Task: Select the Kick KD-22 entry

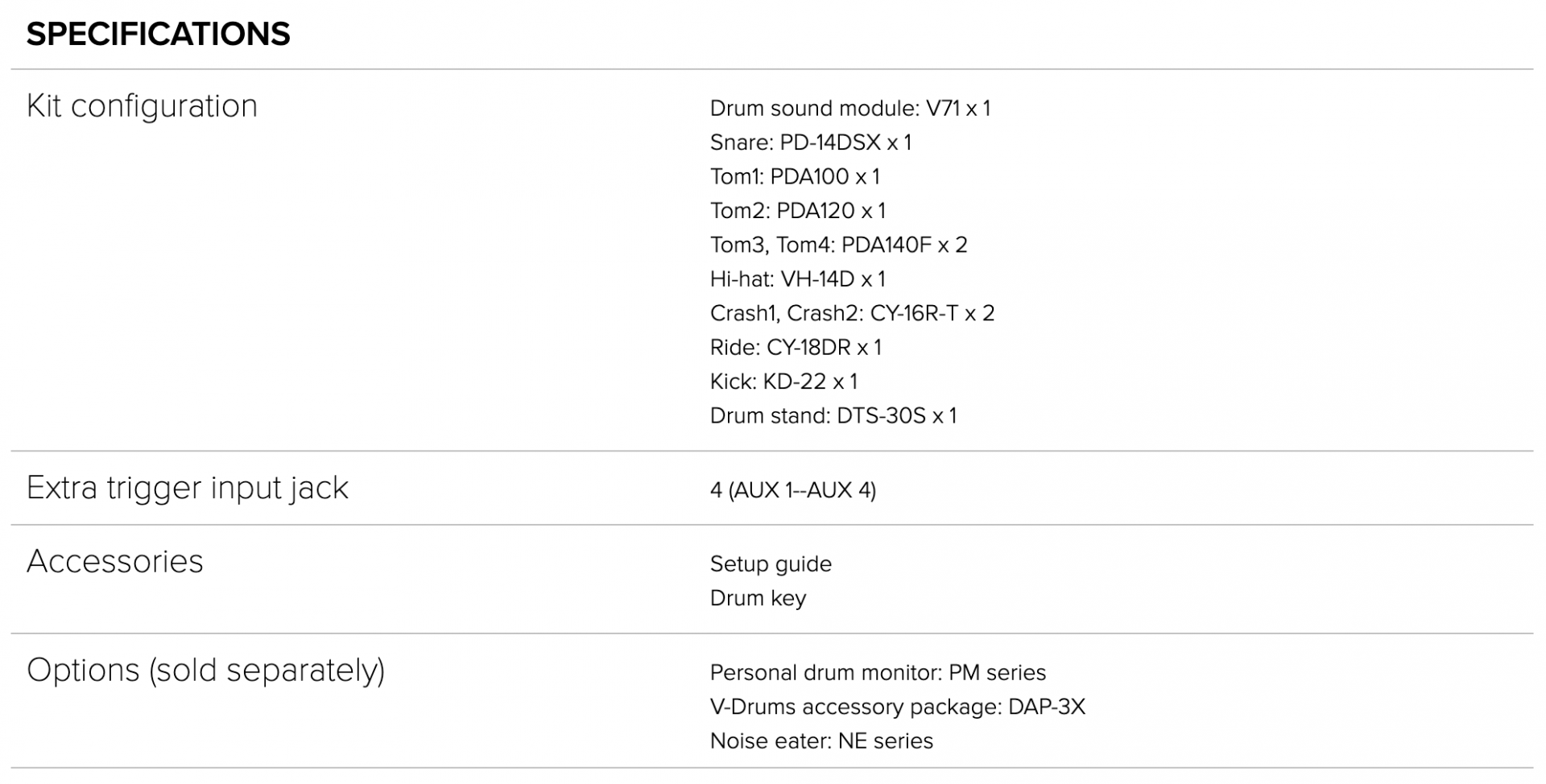Action: [x=784, y=382]
